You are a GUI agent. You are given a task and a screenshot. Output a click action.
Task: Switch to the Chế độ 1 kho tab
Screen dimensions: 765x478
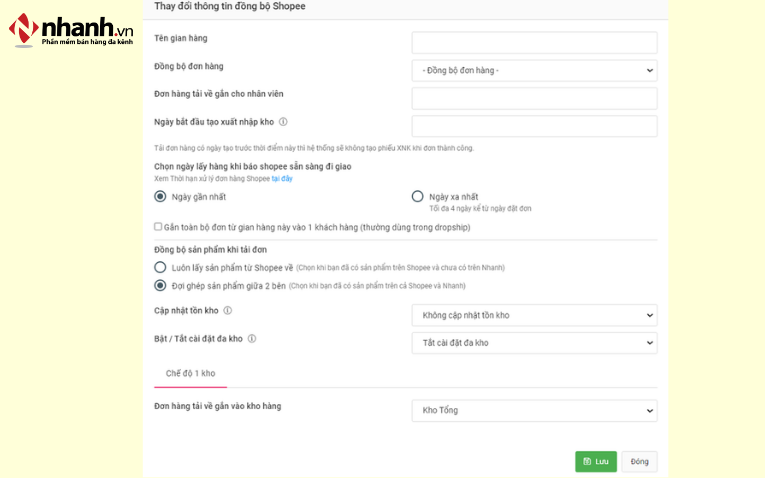tap(190, 374)
